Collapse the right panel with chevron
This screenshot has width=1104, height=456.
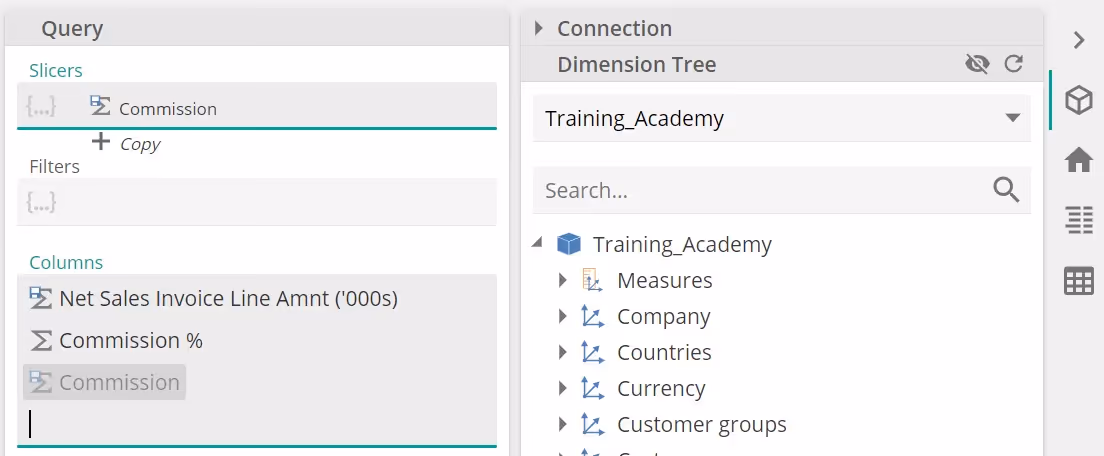[x=1078, y=40]
